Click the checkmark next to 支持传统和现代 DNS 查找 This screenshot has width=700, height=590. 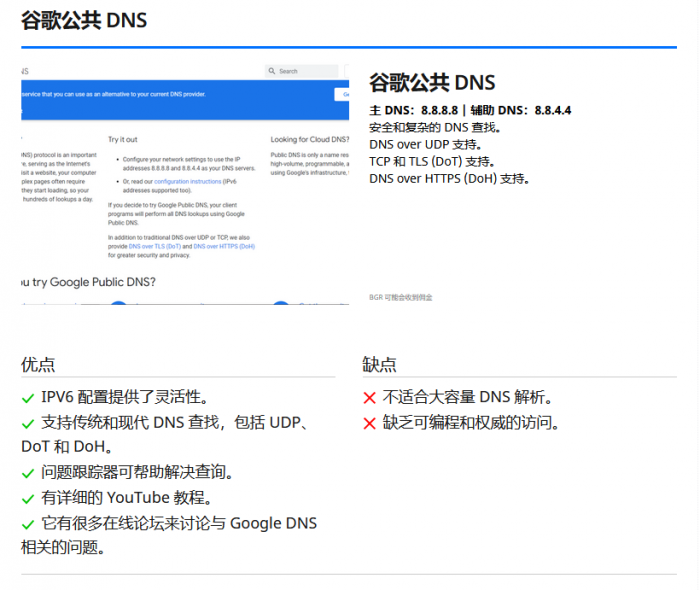(28, 423)
